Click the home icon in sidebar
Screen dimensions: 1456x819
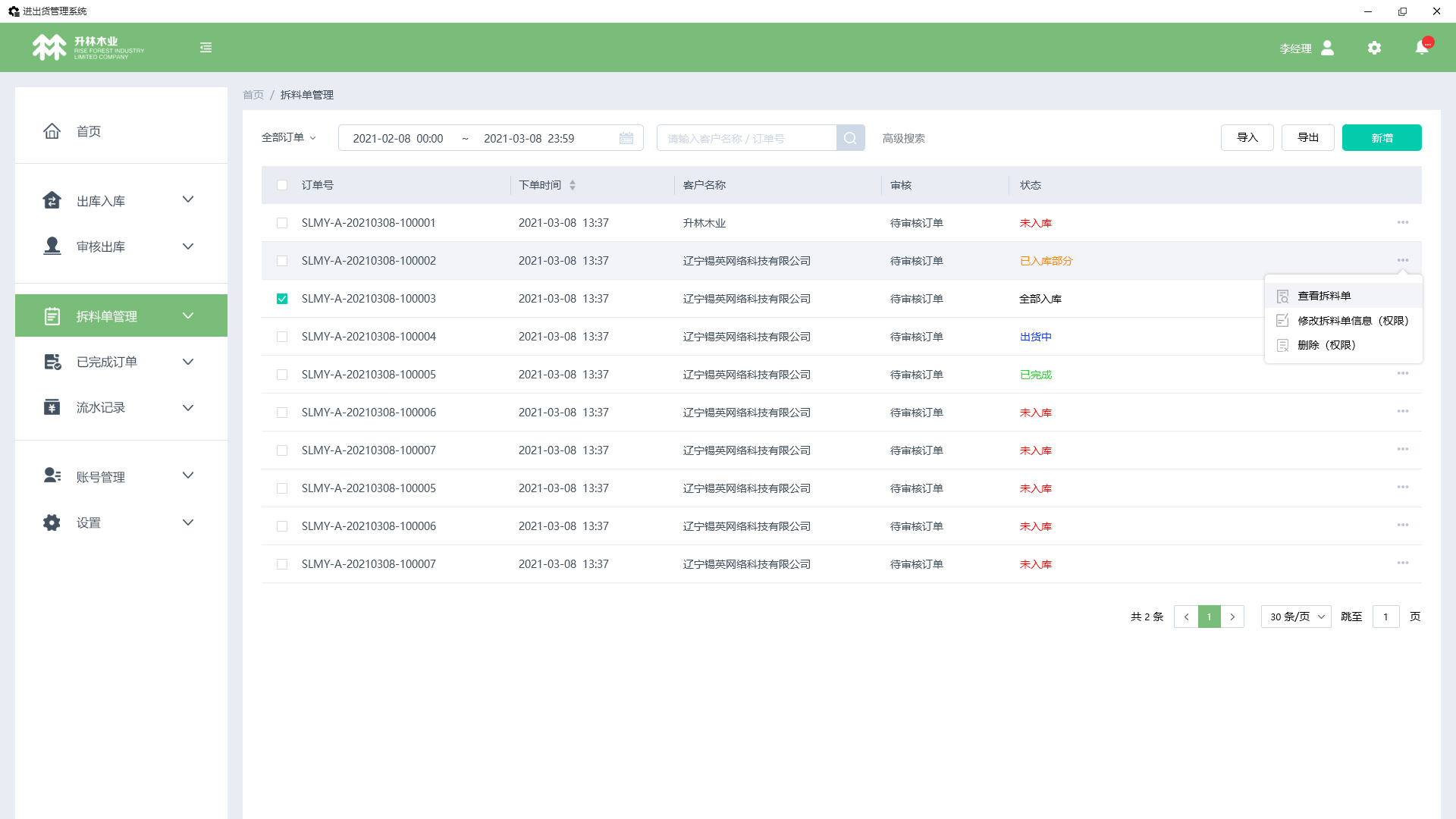tap(52, 131)
